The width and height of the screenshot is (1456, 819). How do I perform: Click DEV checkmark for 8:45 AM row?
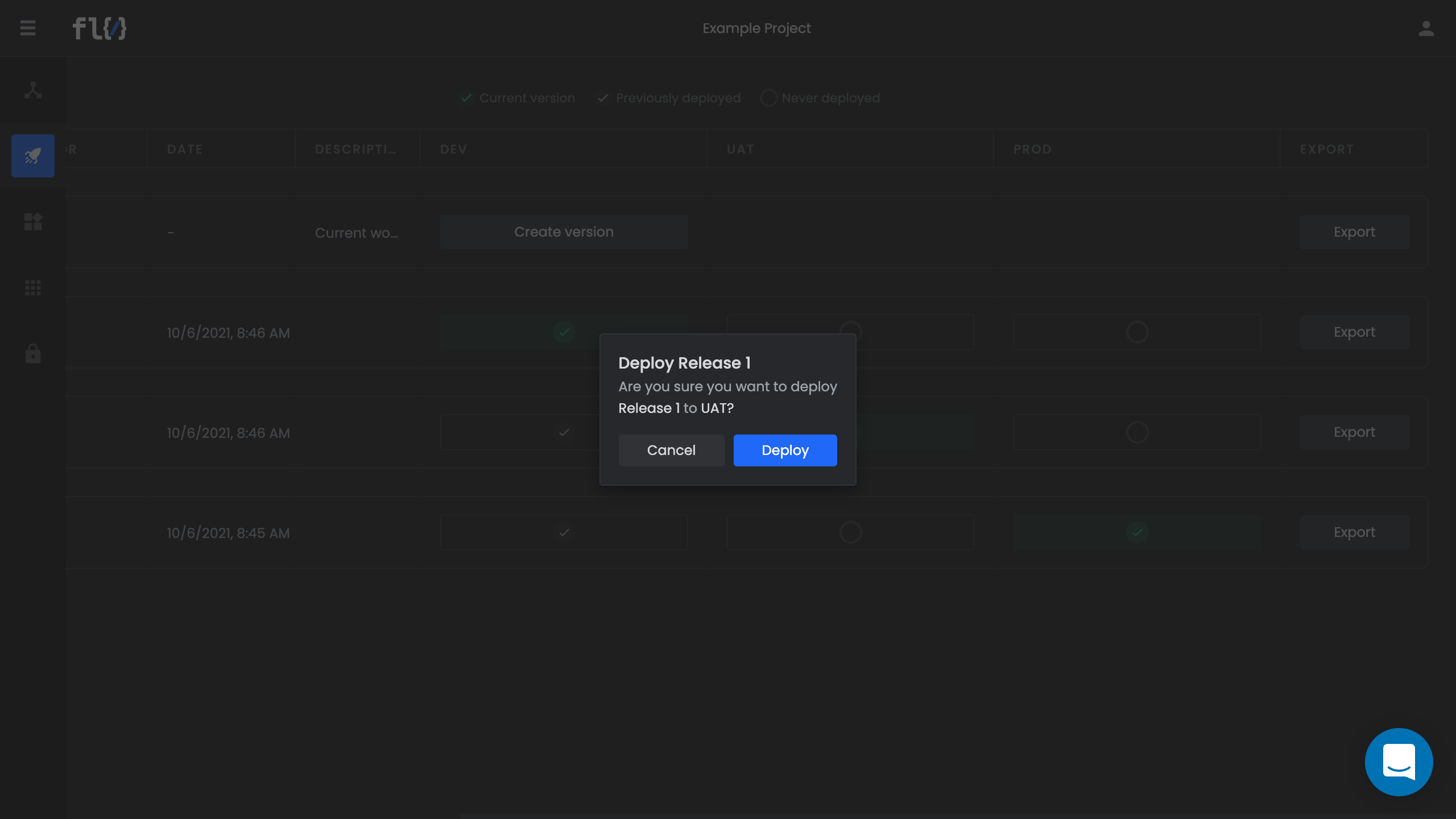click(564, 532)
